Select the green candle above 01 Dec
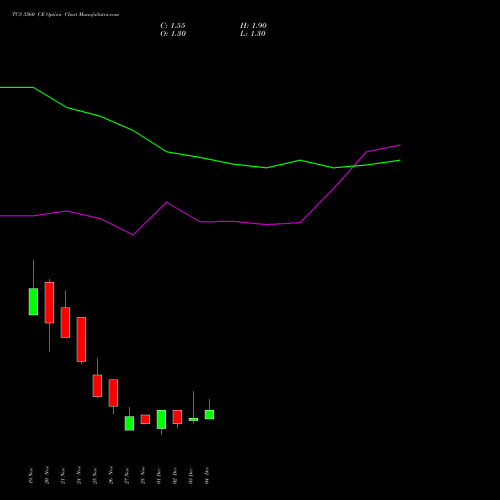 161,419
